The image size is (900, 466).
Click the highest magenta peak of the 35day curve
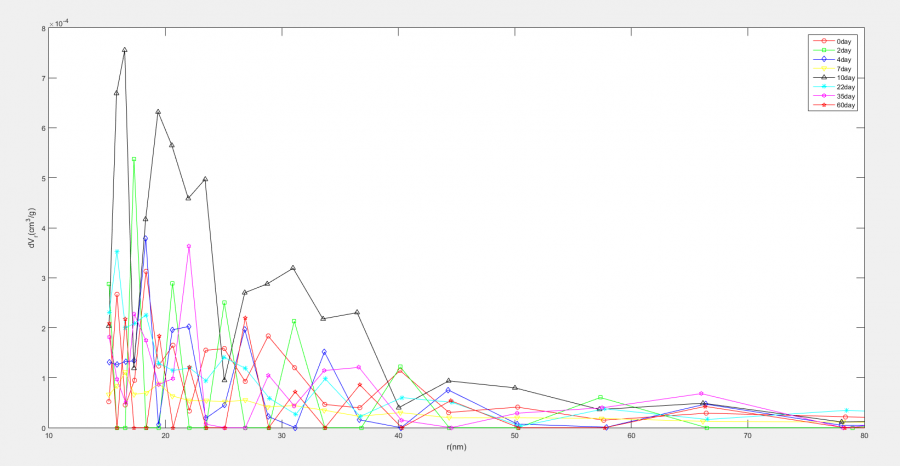(x=189, y=246)
